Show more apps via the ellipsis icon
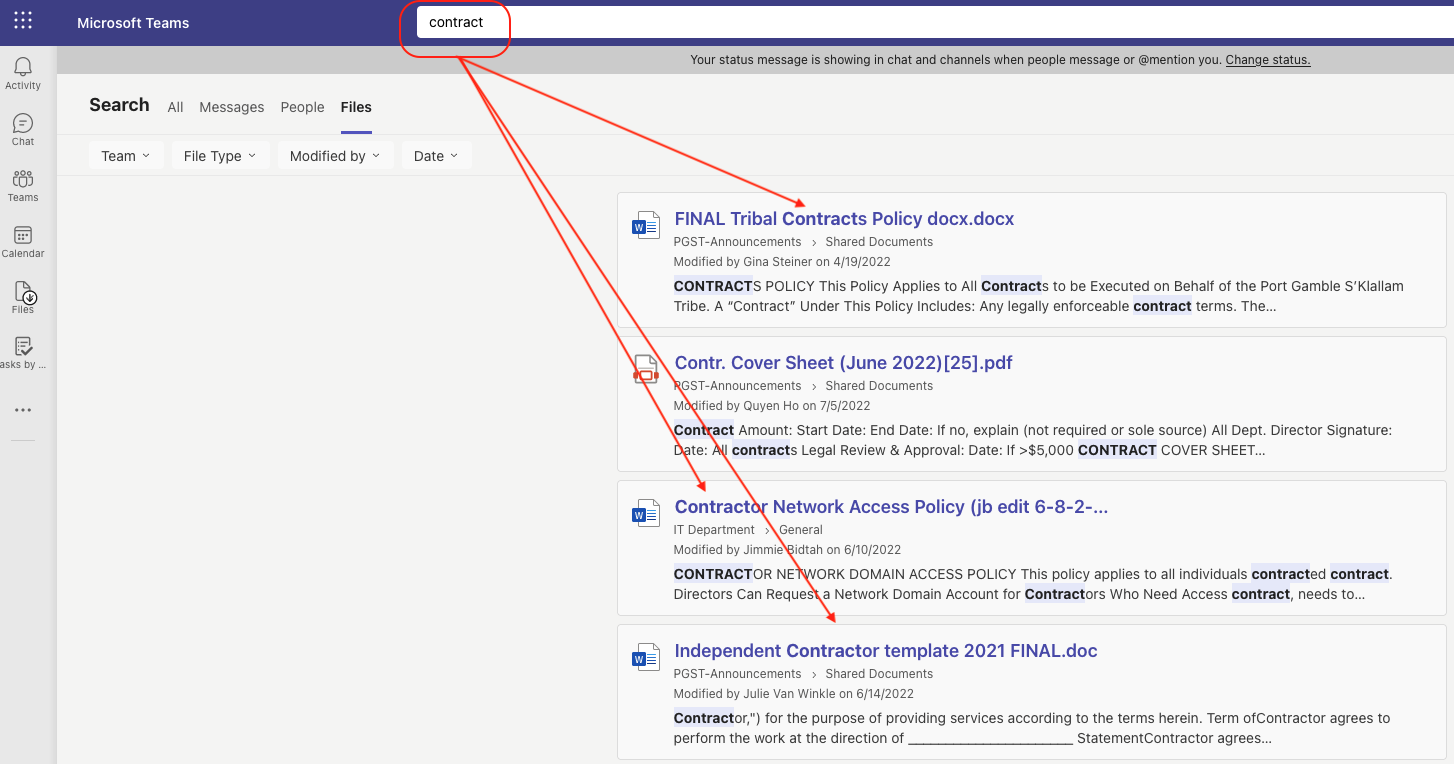This screenshot has height=764, width=1454. (x=23, y=410)
